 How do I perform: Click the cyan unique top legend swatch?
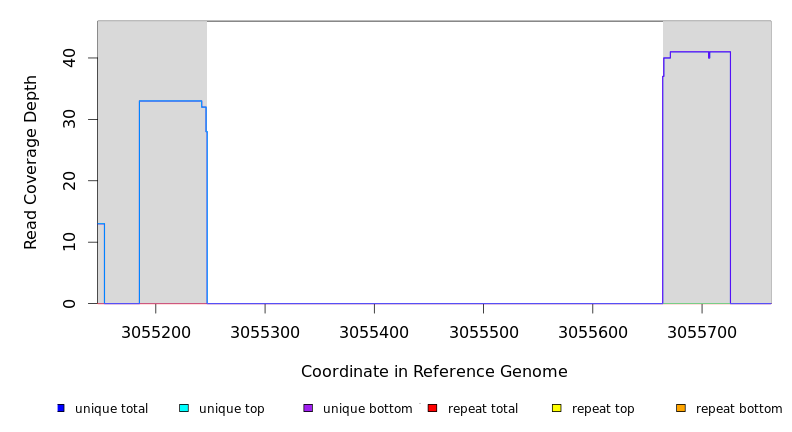(183, 408)
